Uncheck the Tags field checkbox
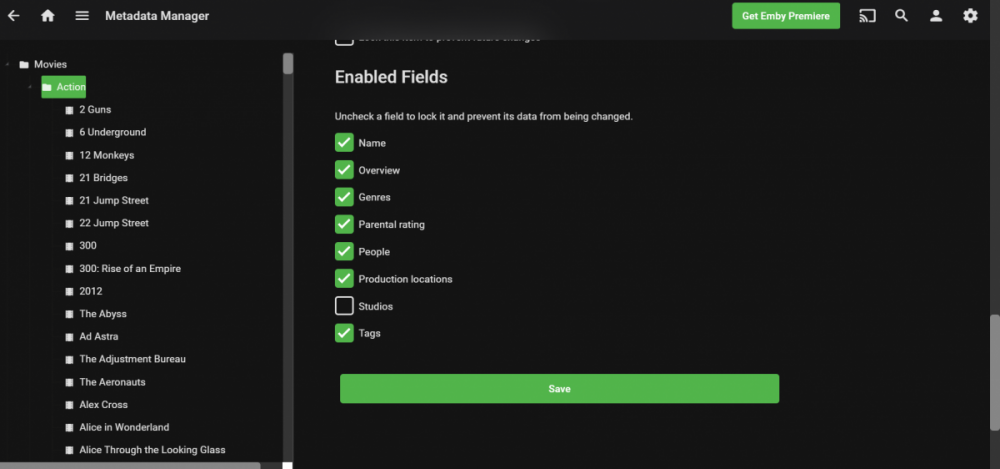Viewport: 1000px width, 469px height. point(344,333)
